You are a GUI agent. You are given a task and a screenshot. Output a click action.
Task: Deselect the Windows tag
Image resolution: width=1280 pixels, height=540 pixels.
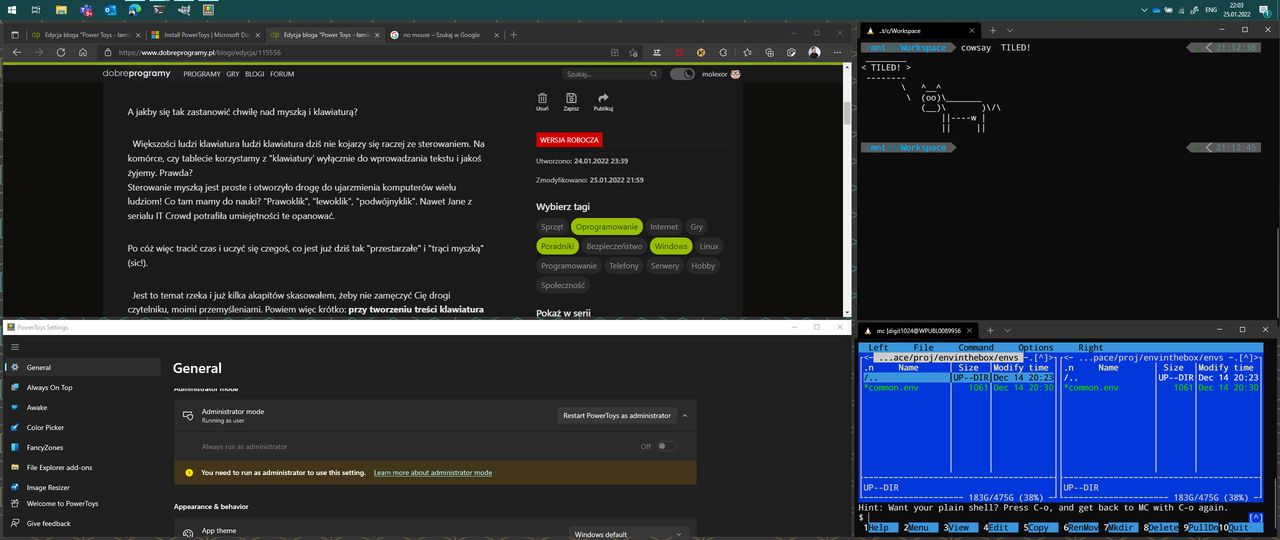[x=671, y=246]
